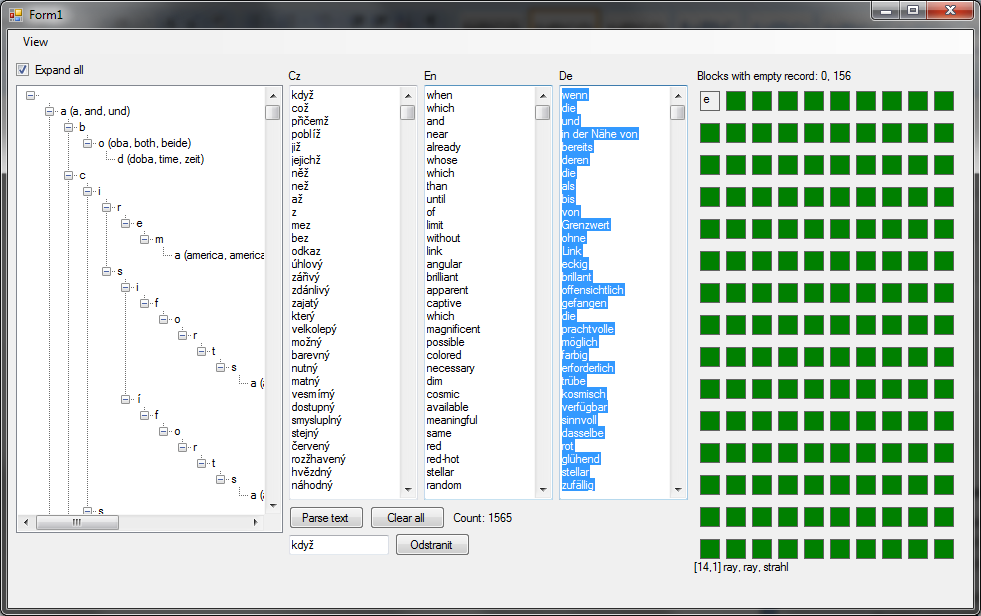981x616 pixels.
Task: Focus the text field containing 'když'
Action: tap(339, 545)
